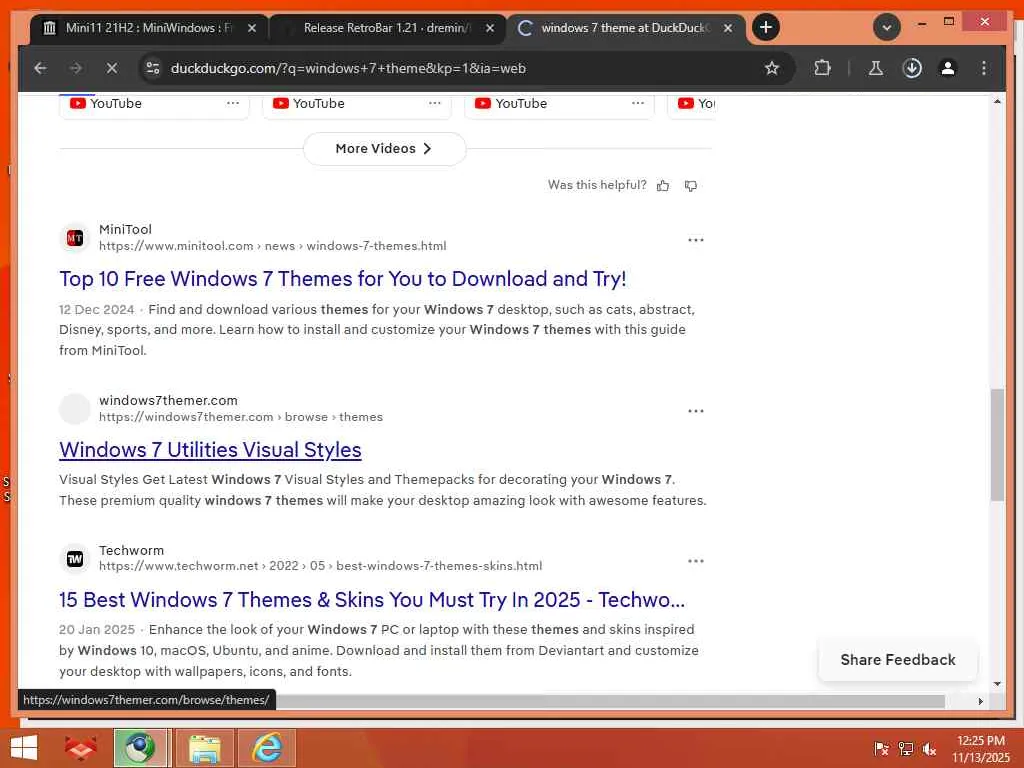Give thumbs up to Was this helpful

[663, 186]
